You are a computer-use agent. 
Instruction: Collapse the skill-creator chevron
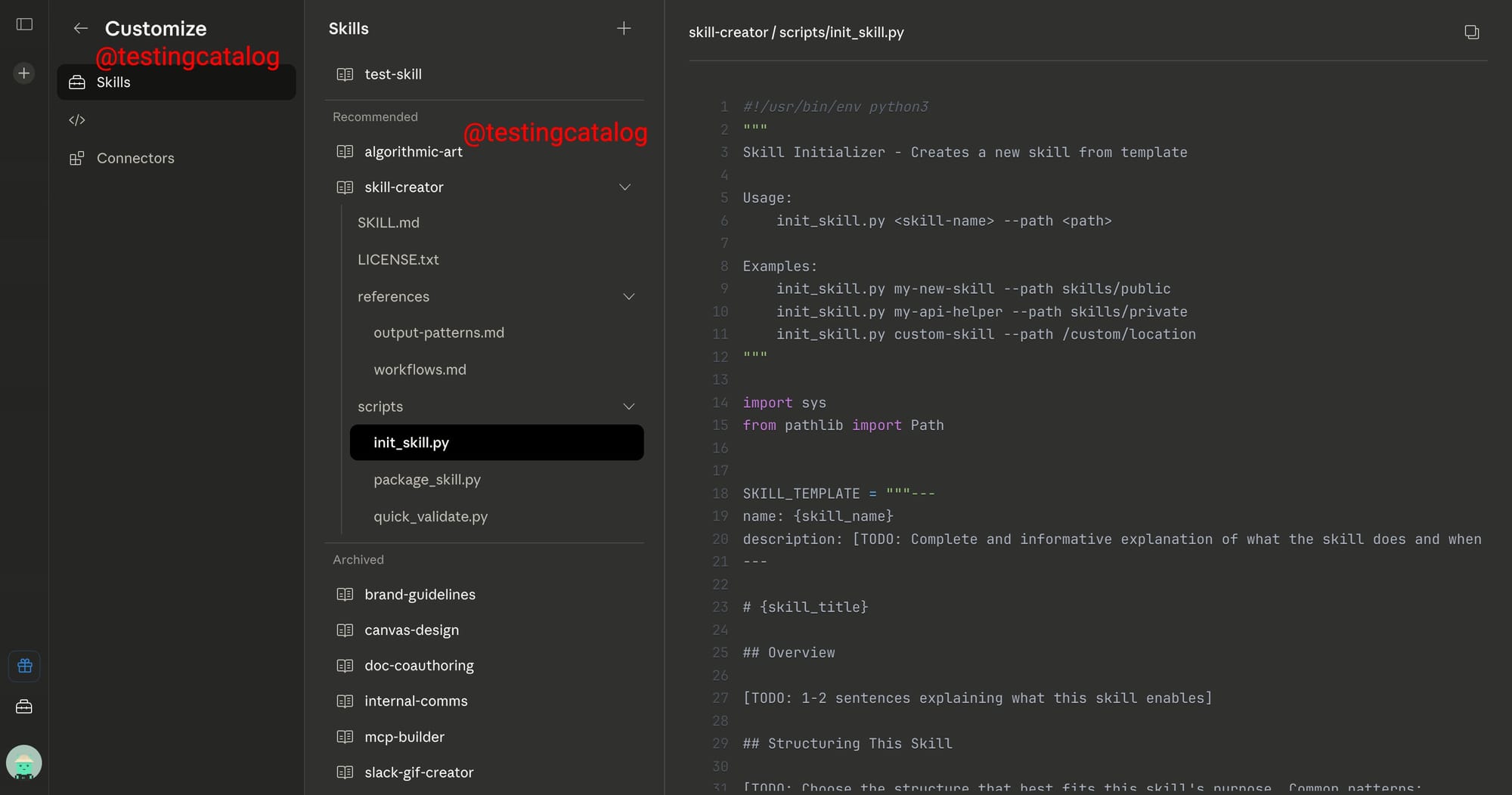[625, 187]
